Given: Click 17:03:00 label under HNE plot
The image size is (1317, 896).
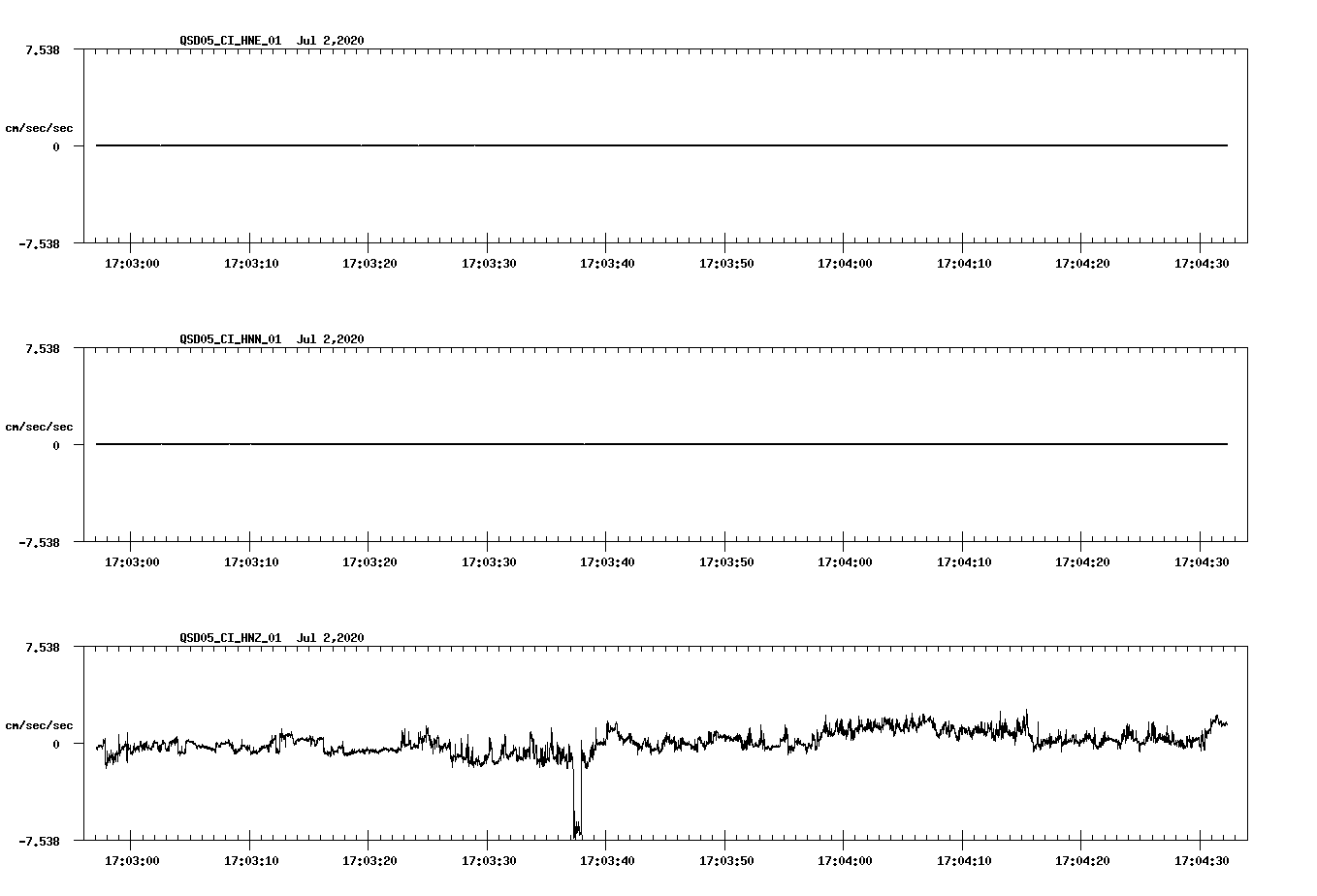Looking at the screenshot, I should 131,263.
